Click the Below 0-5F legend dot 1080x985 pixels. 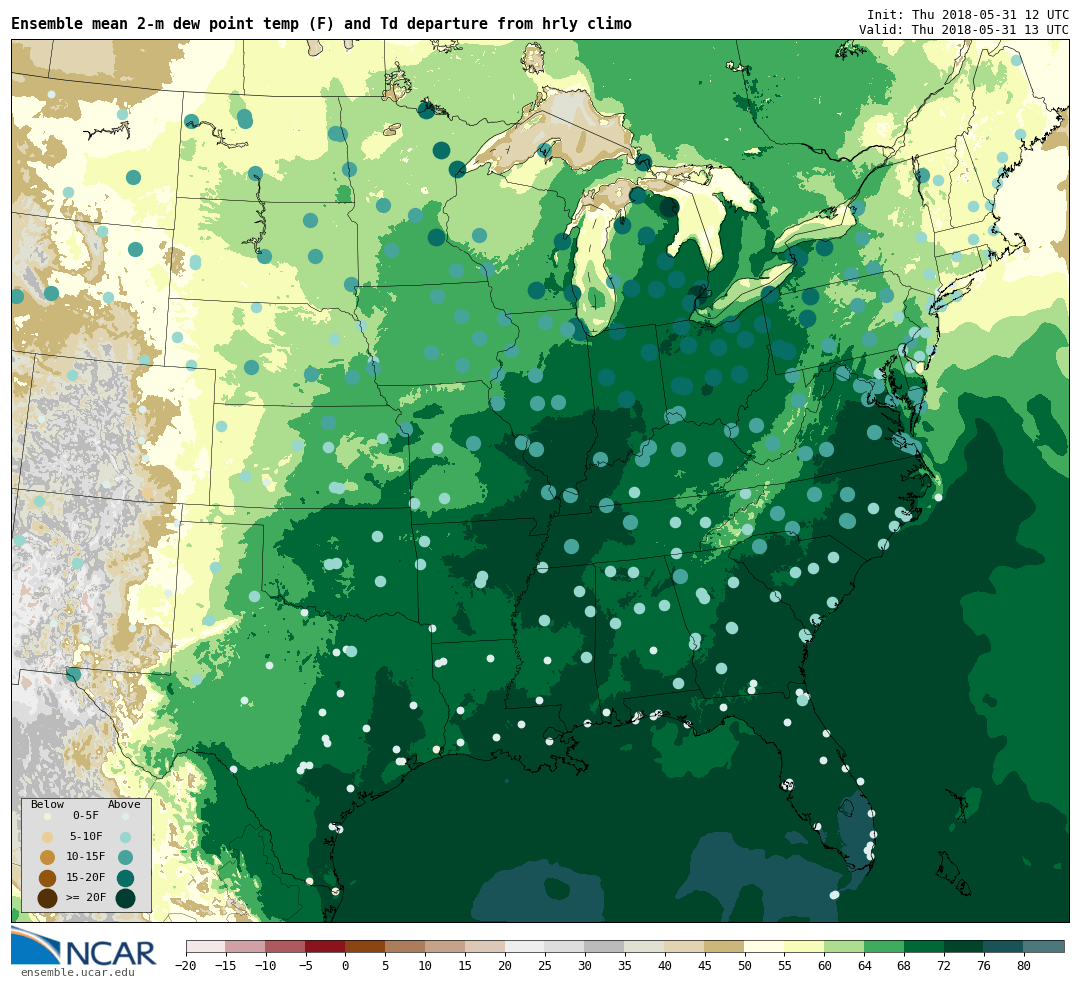(x=48, y=816)
